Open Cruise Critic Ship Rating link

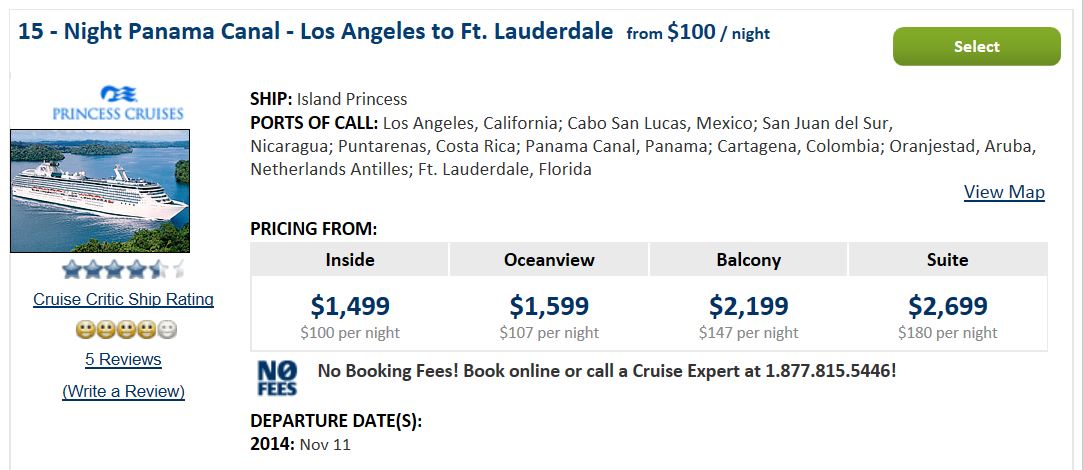pyautogui.click(x=124, y=299)
